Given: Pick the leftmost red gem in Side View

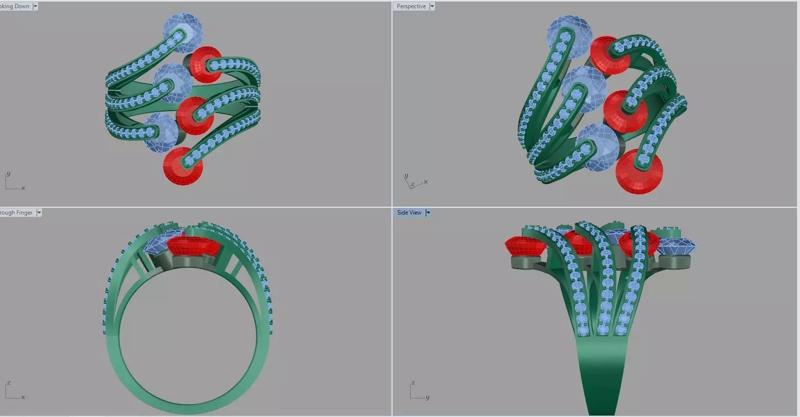Looking at the screenshot, I should 524,246.
